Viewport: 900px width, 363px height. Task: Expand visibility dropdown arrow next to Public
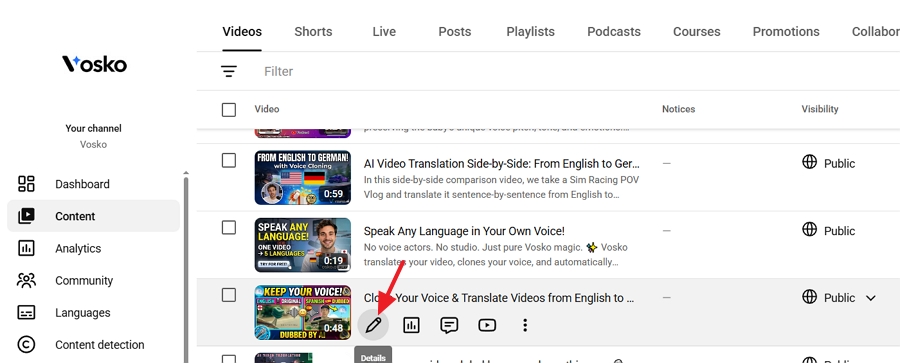[x=871, y=298]
